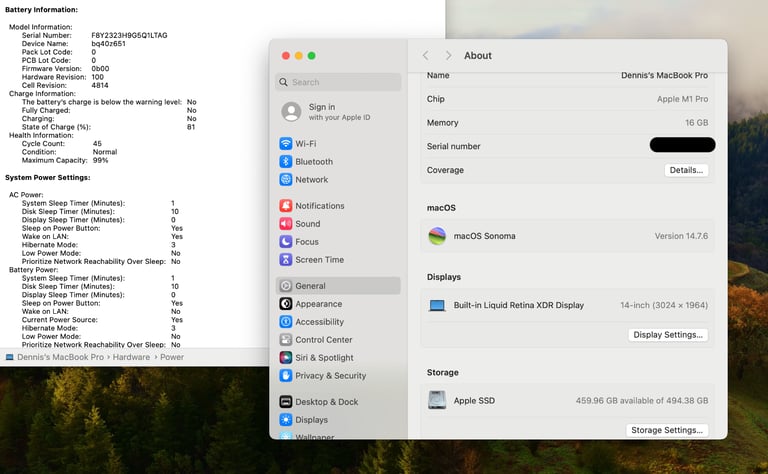
Task: Click the 'macOS Sonoma' name text
Action: 484,236
